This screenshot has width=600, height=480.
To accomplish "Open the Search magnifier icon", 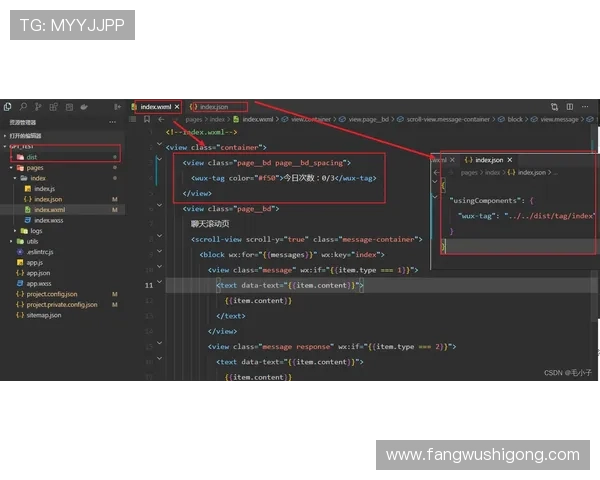I will click(23, 106).
